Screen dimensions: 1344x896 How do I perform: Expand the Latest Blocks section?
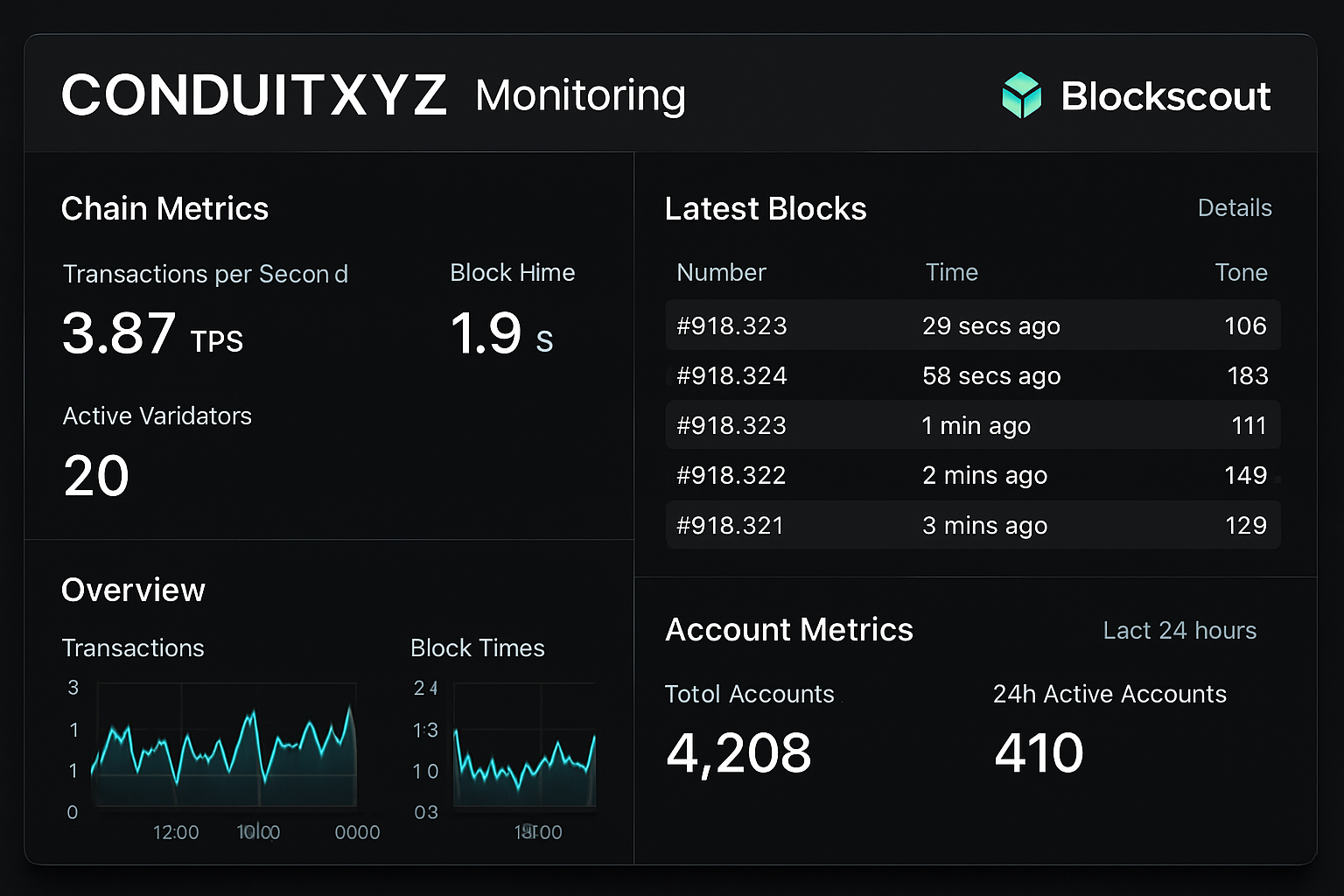(766, 208)
